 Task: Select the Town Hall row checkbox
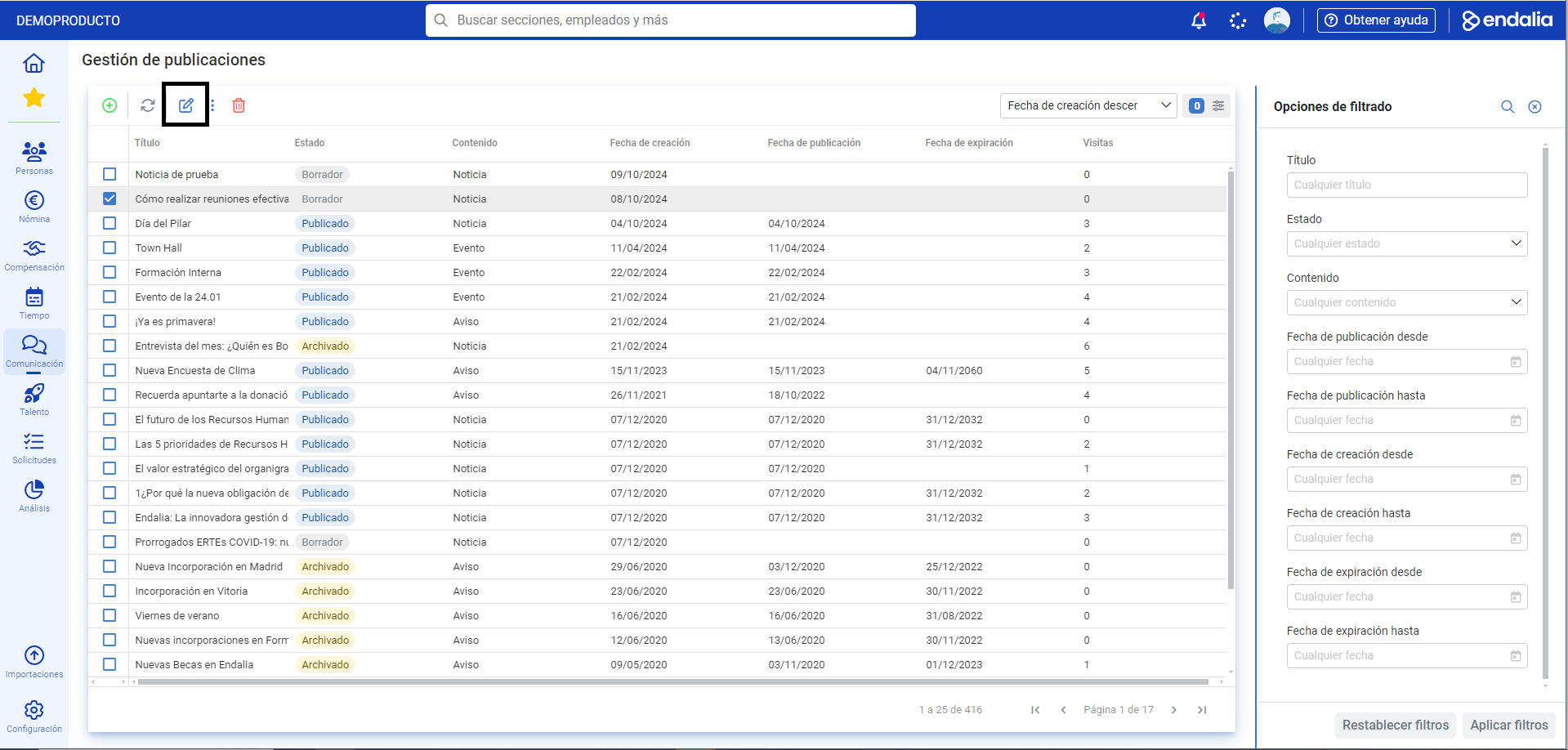click(109, 248)
